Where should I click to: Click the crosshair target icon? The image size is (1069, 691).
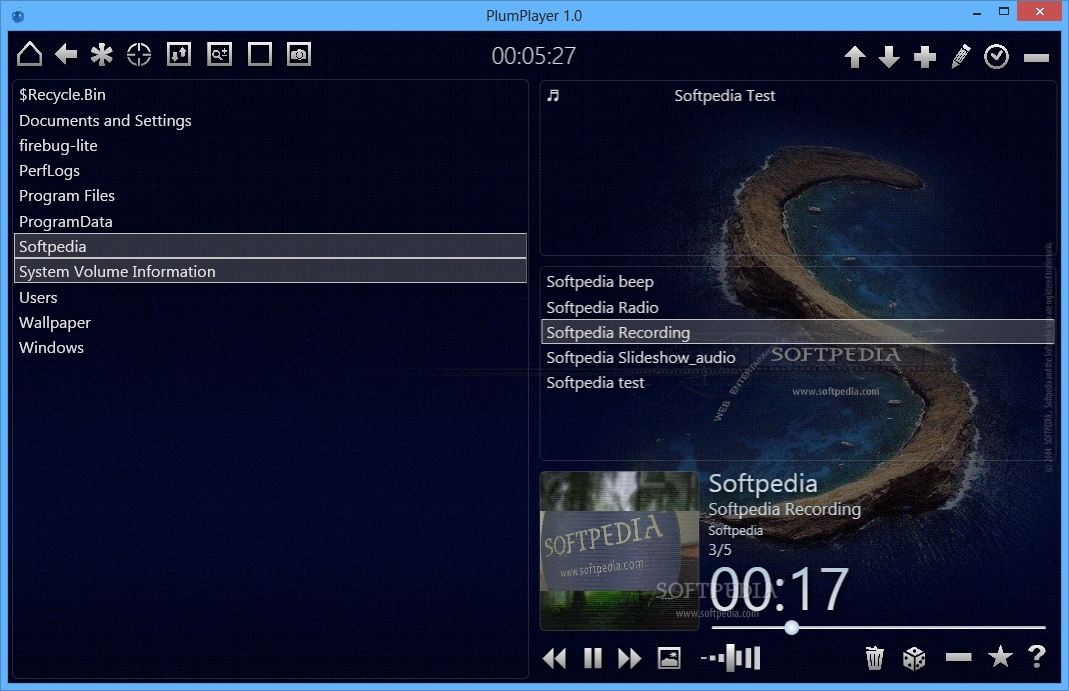pyautogui.click(x=139, y=55)
